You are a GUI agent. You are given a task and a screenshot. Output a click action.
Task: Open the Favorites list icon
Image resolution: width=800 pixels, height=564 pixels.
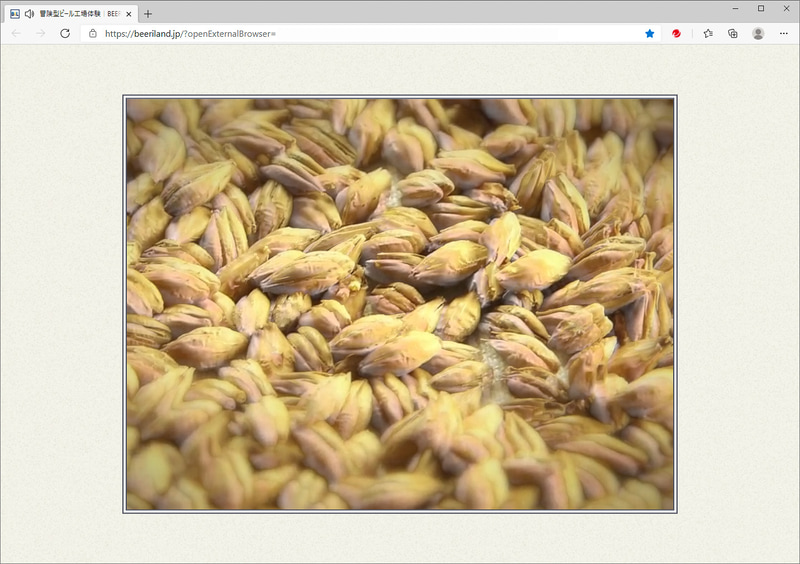click(708, 34)
